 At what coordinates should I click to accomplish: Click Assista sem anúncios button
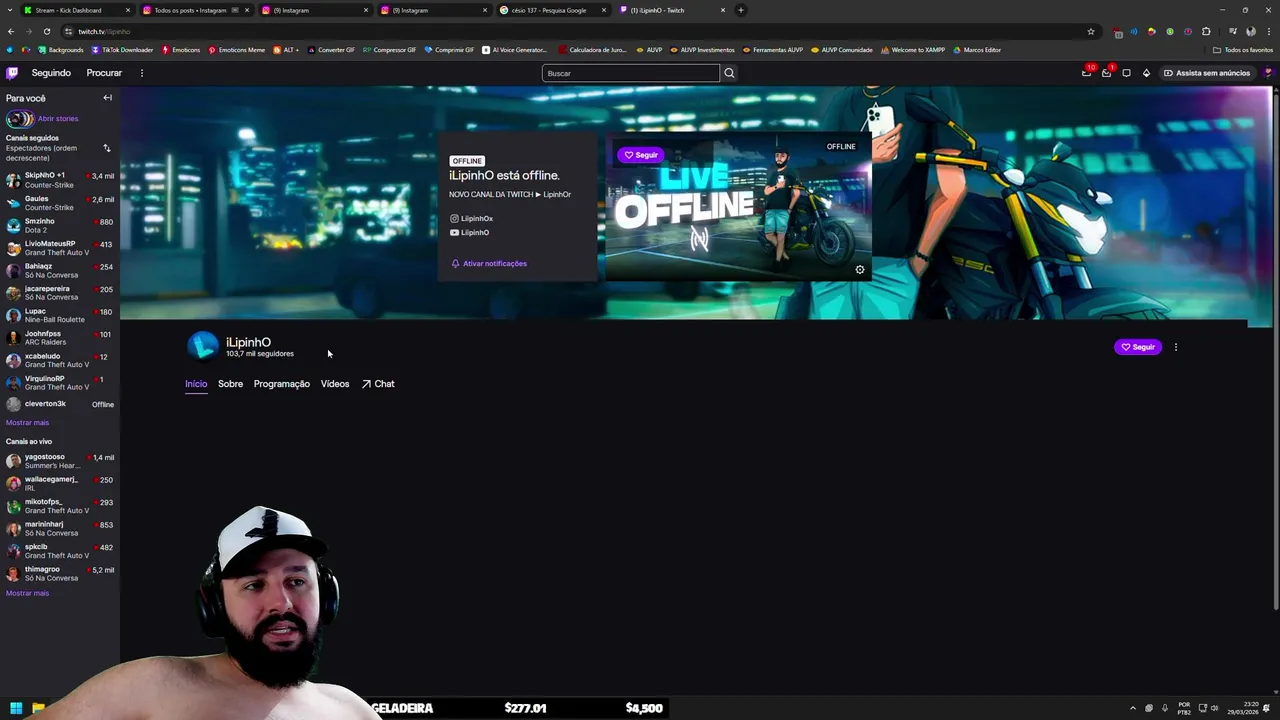click(x=1206, y=73)
